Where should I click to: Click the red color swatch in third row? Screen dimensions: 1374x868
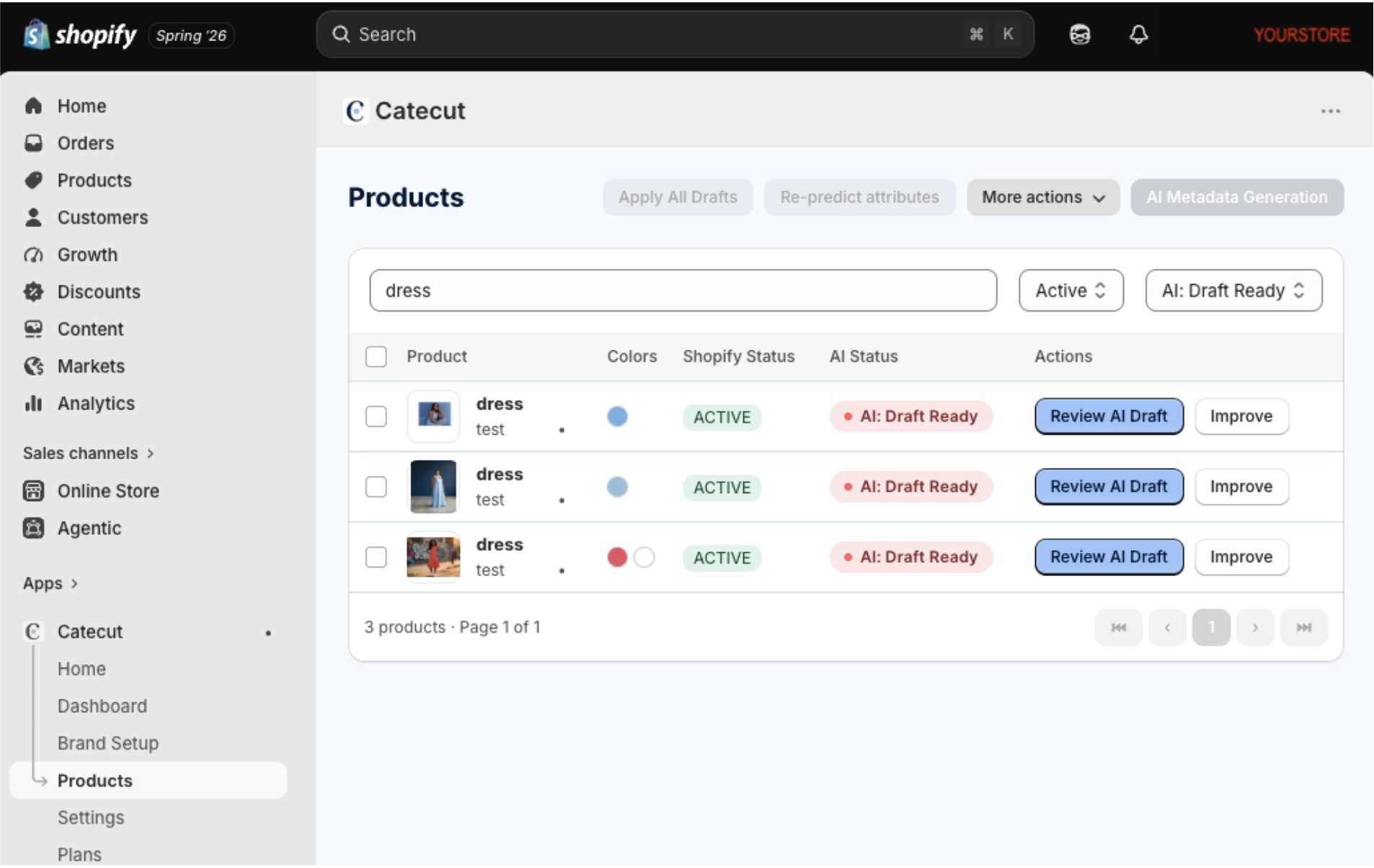(617, 557)
